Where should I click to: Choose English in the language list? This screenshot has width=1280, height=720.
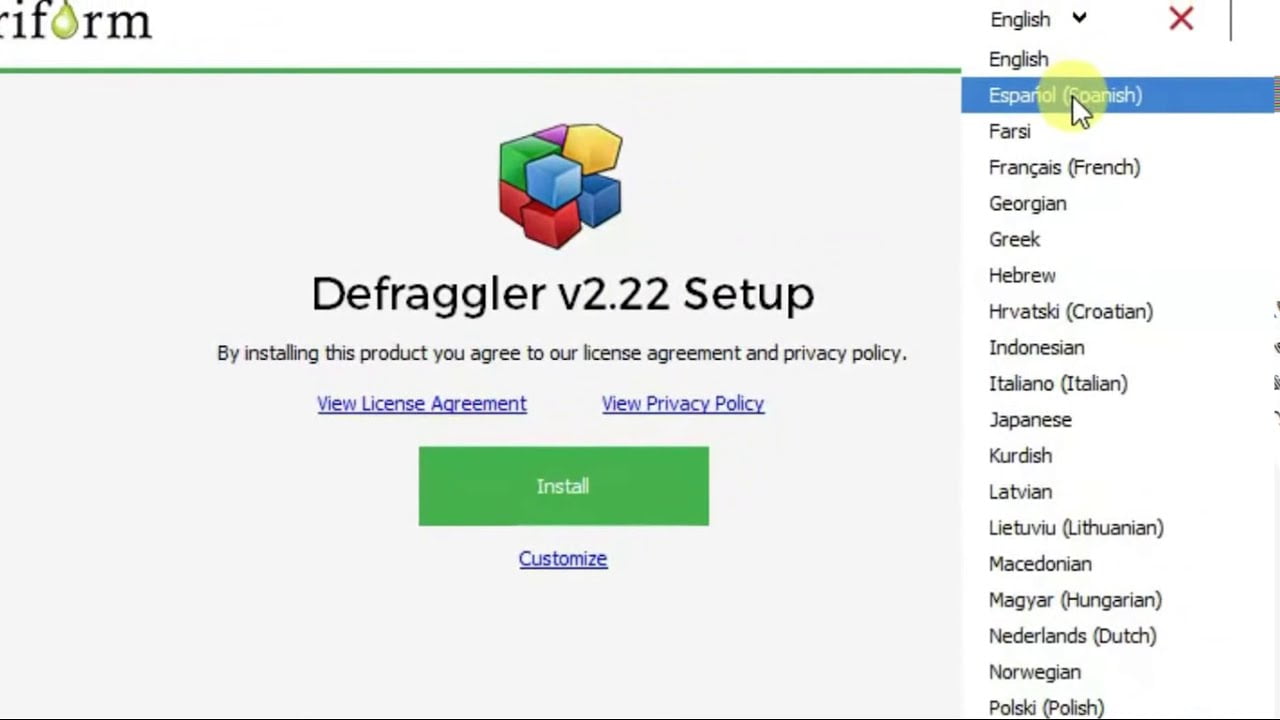pos(1119,59)
